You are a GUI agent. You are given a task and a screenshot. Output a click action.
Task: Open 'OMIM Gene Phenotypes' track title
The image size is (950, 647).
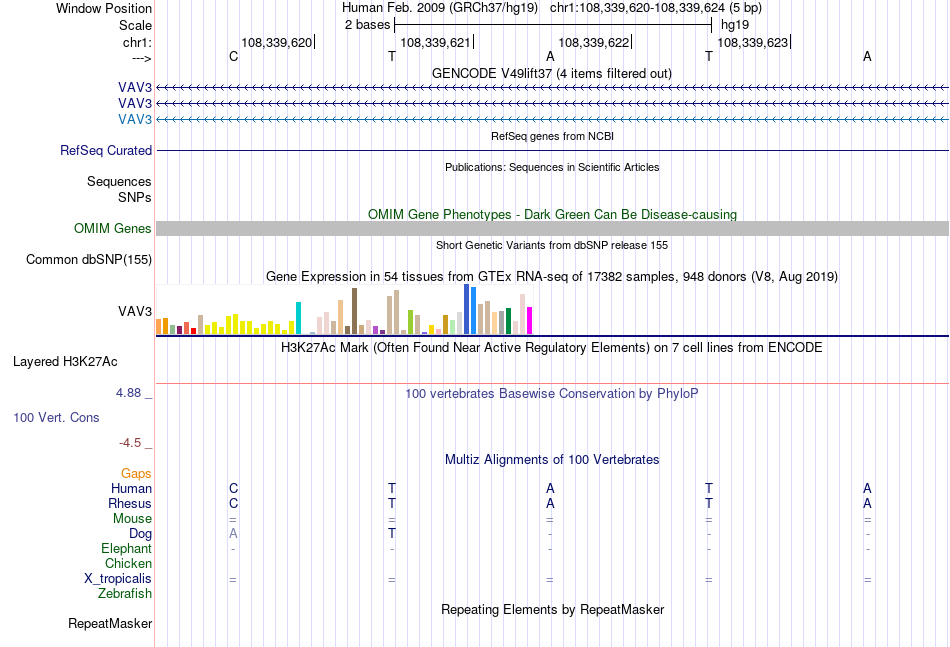coord(552,214)
